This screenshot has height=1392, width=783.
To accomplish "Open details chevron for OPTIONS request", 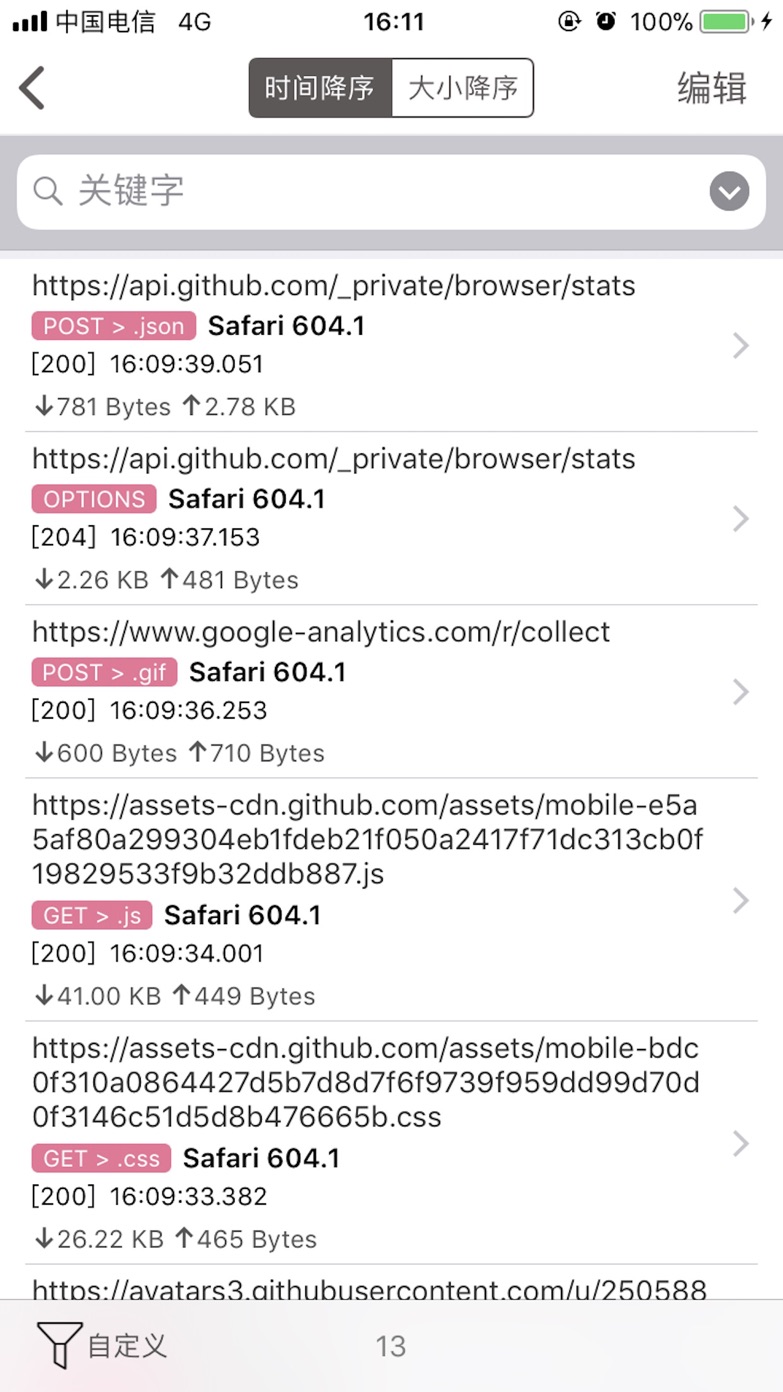I will point(740,519).
